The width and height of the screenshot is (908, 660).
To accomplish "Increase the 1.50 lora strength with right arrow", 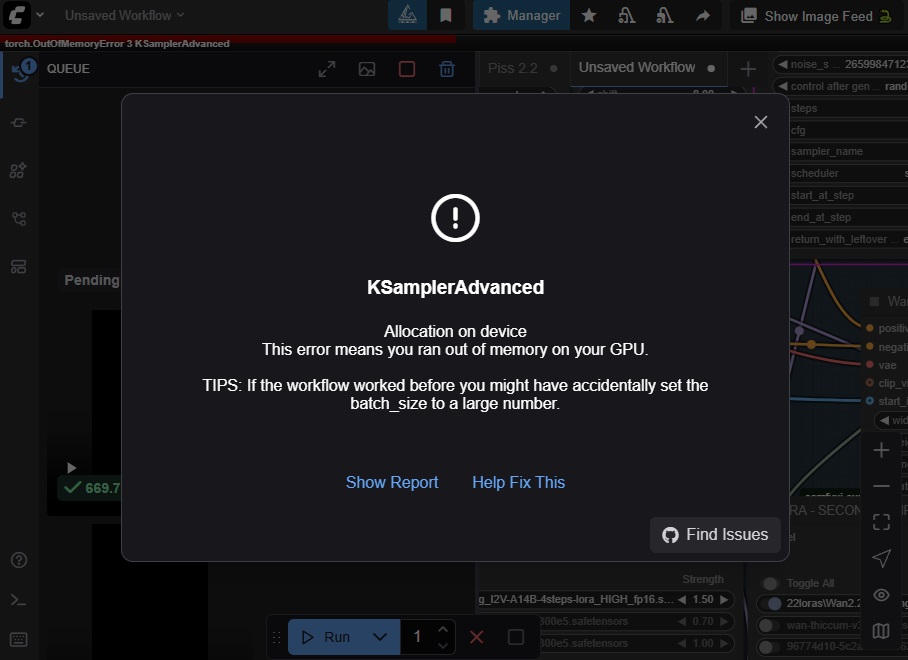I will [724, 599].
